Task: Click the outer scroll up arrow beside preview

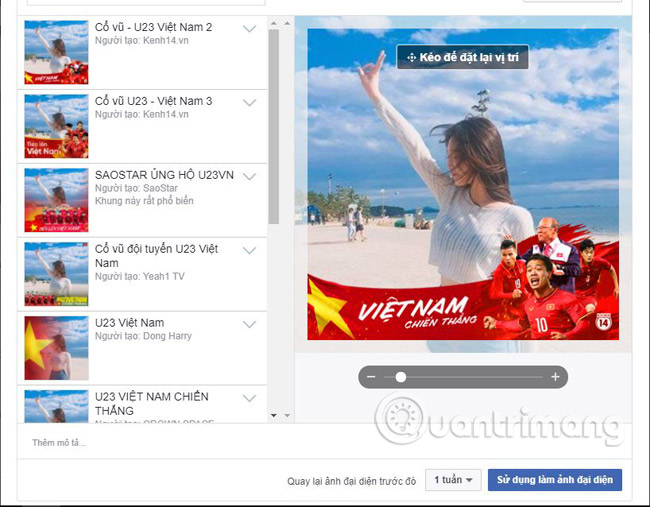Action: [287, 23]
